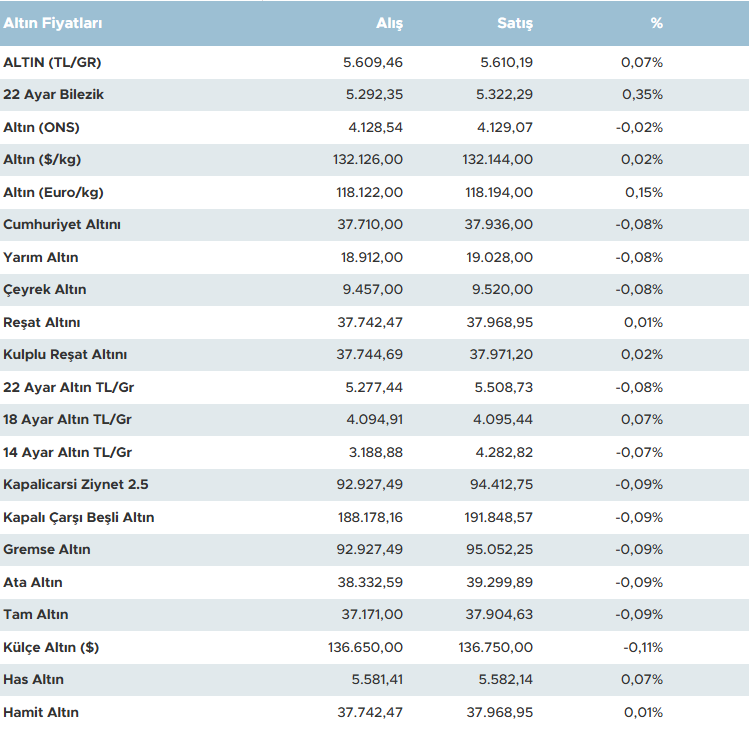
Task: Open the Altın (ONS) row label
Action: [41, 128]
